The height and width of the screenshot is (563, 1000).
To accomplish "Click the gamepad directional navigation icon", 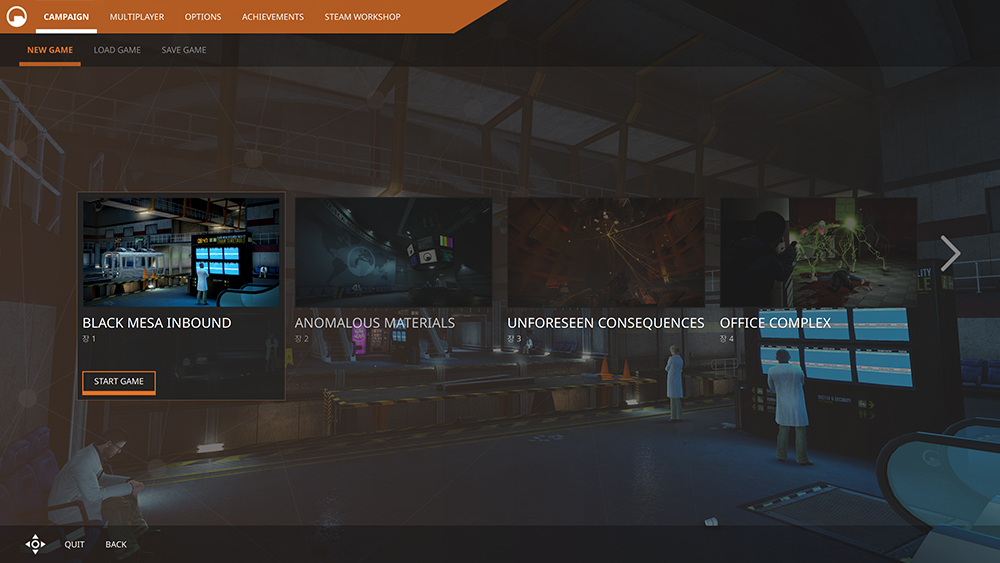I will pyautogui.click(x=35, y=544).
